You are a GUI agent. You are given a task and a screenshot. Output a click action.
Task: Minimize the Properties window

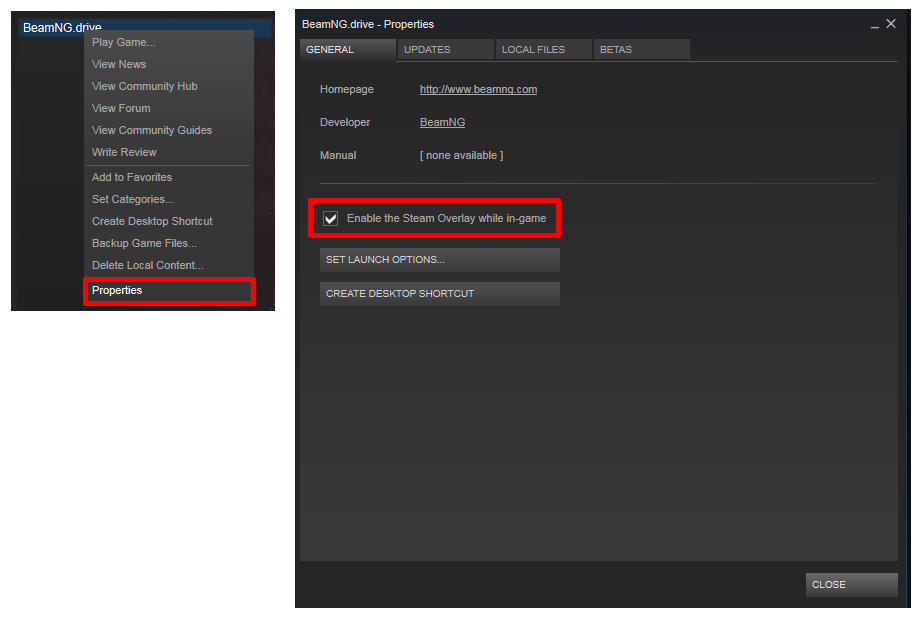click(x=875, y=25)
